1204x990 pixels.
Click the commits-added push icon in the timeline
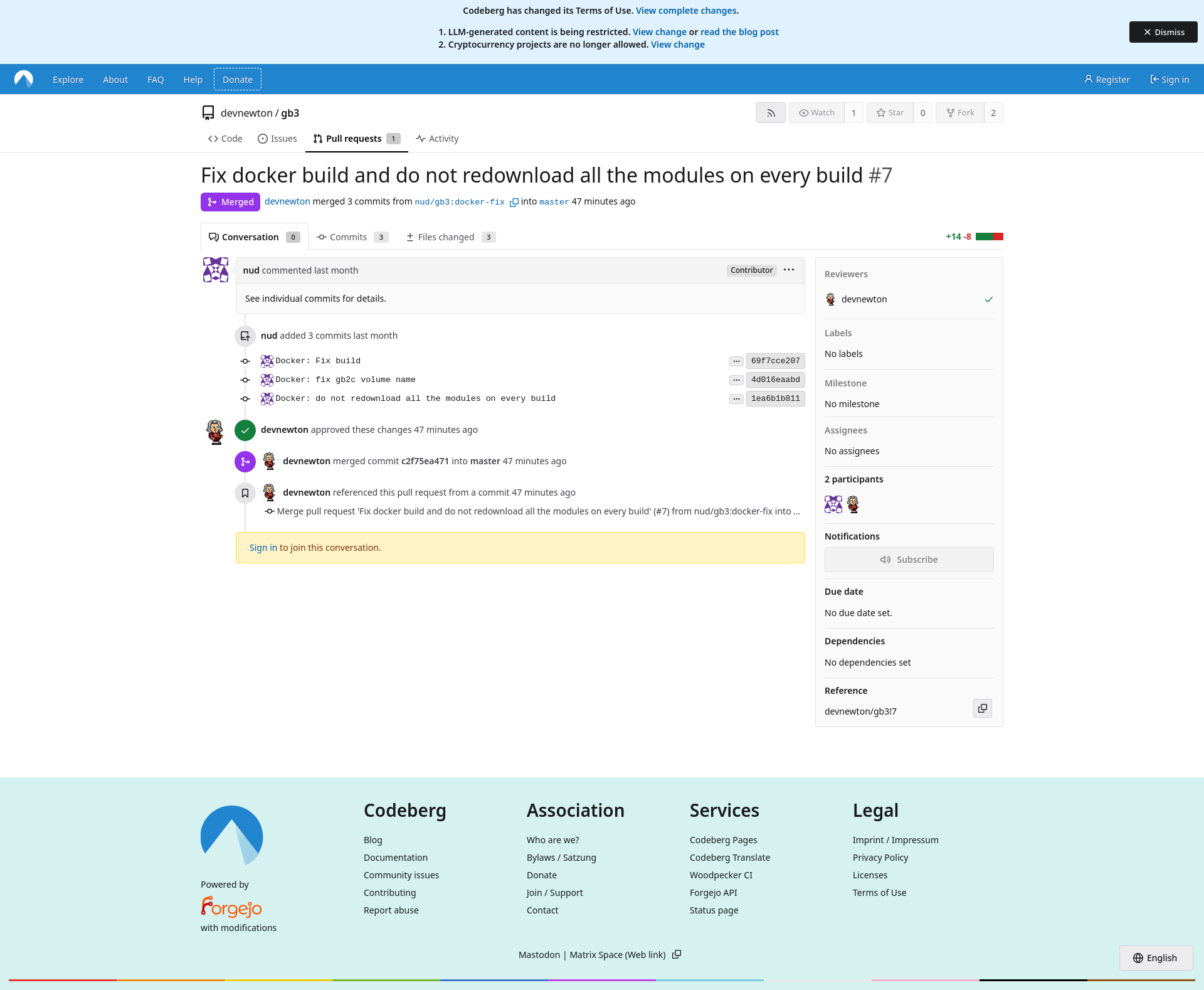point(245,336)
